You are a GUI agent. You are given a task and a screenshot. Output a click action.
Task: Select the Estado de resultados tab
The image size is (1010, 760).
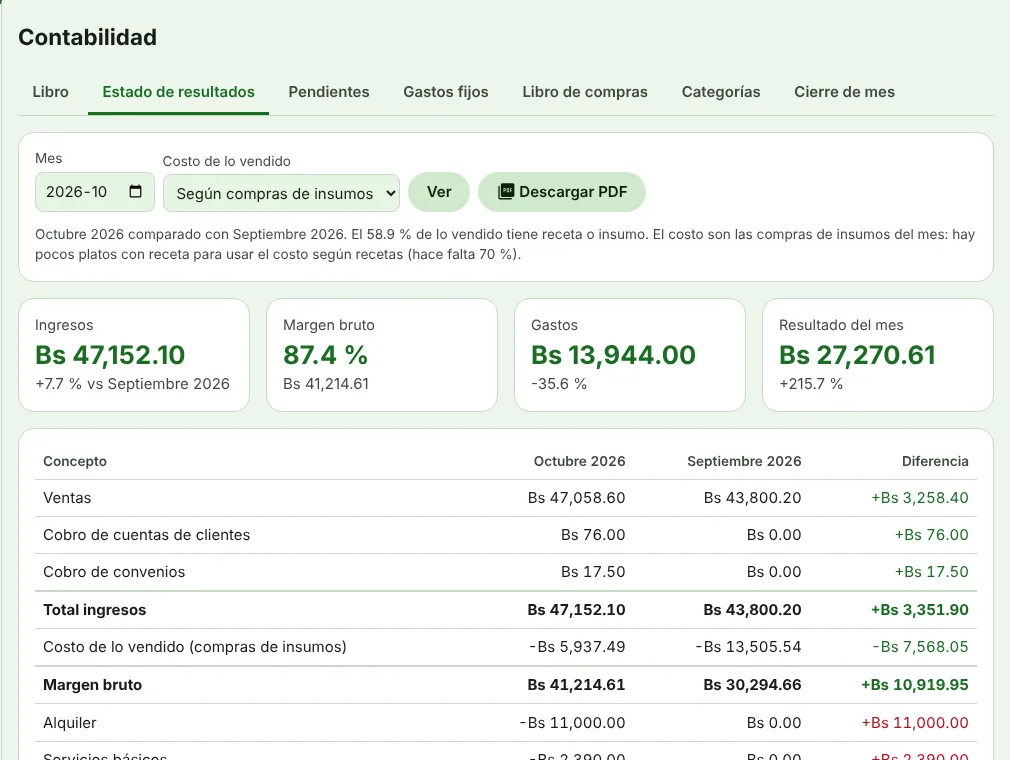(x=178, y=92)
